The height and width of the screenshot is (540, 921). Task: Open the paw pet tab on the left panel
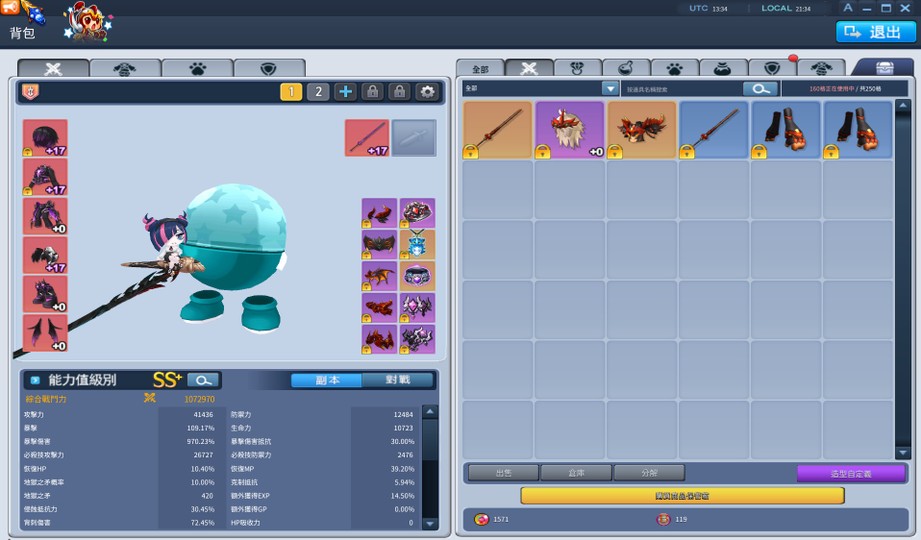[x=197, y=68]
